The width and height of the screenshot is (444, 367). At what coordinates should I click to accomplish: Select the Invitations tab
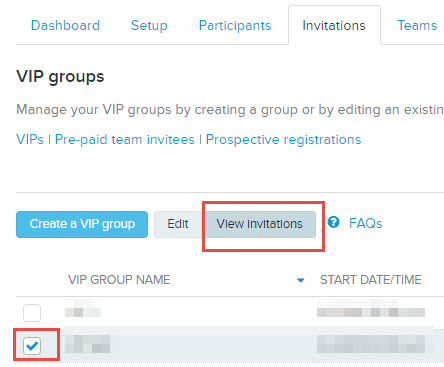click(334, 25)
